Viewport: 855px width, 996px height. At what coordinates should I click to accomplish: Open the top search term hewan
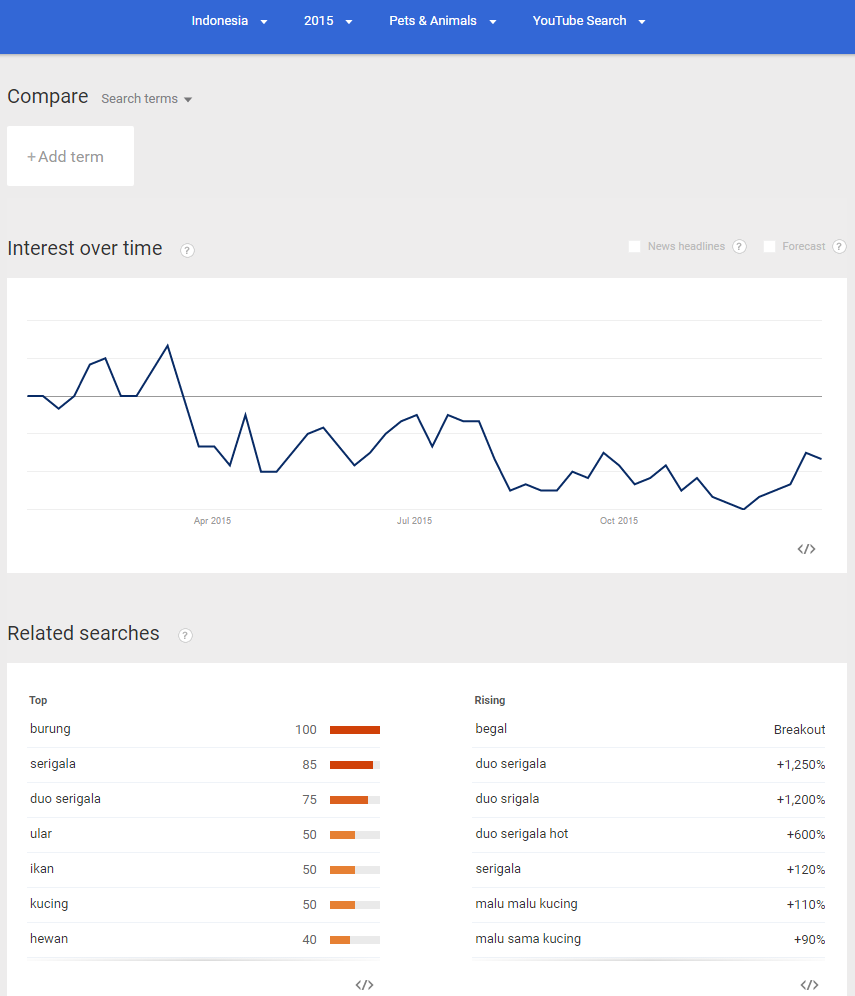tap(49, 939)
